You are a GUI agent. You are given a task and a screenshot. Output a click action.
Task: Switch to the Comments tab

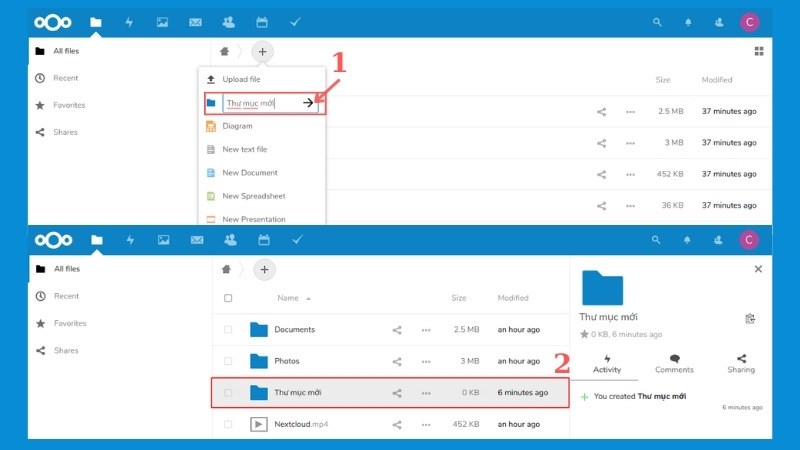click(674, 363)
